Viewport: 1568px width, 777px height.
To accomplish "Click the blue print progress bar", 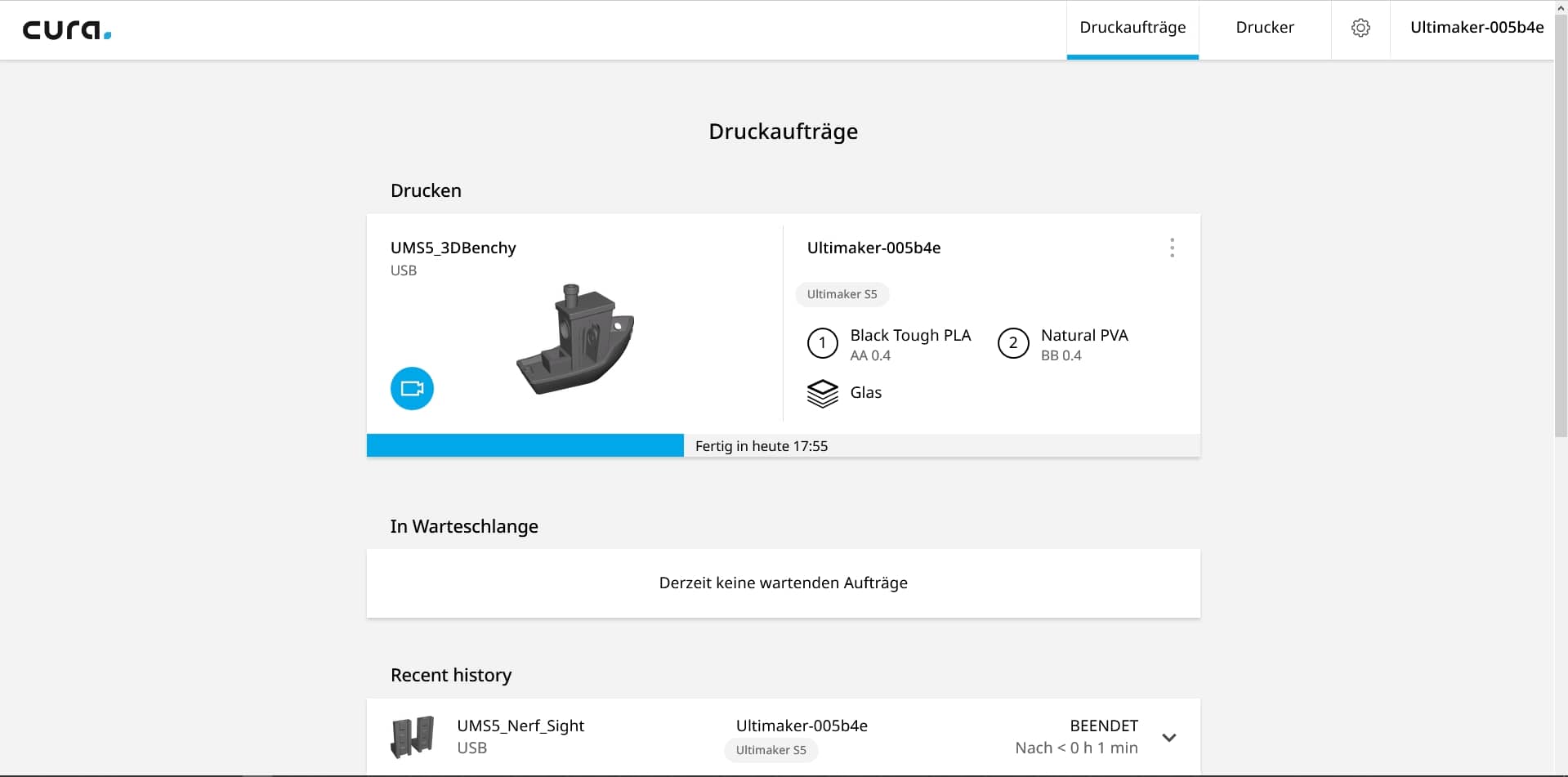I will click(525, 445).
